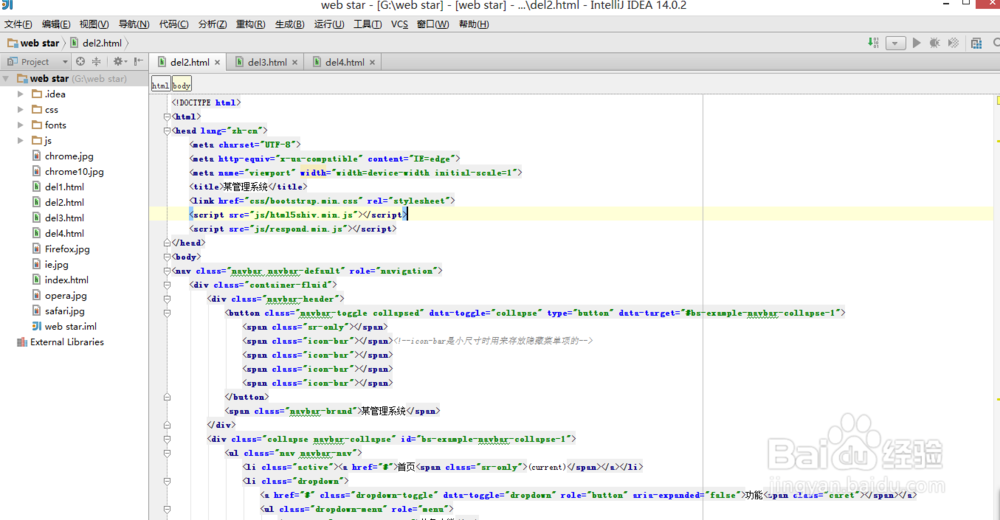
Task: Click the Run play button
Action: (x=916, y=43)
